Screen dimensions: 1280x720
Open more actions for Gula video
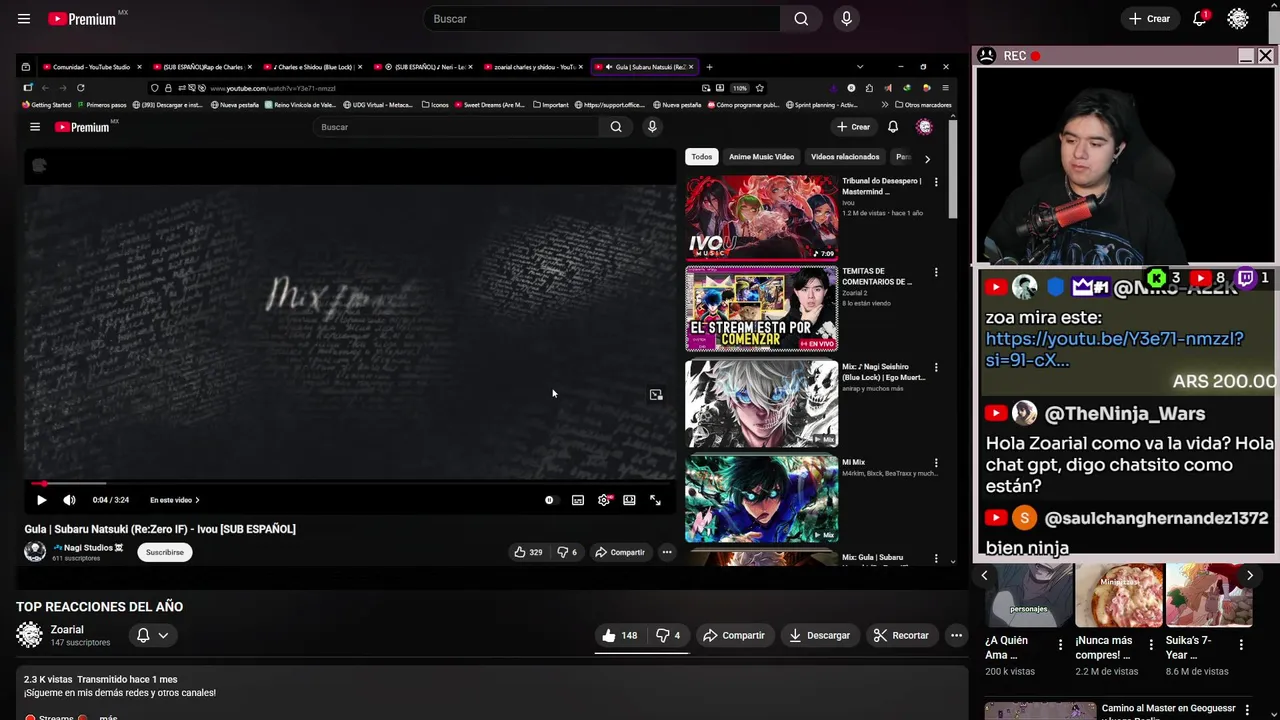667,552
